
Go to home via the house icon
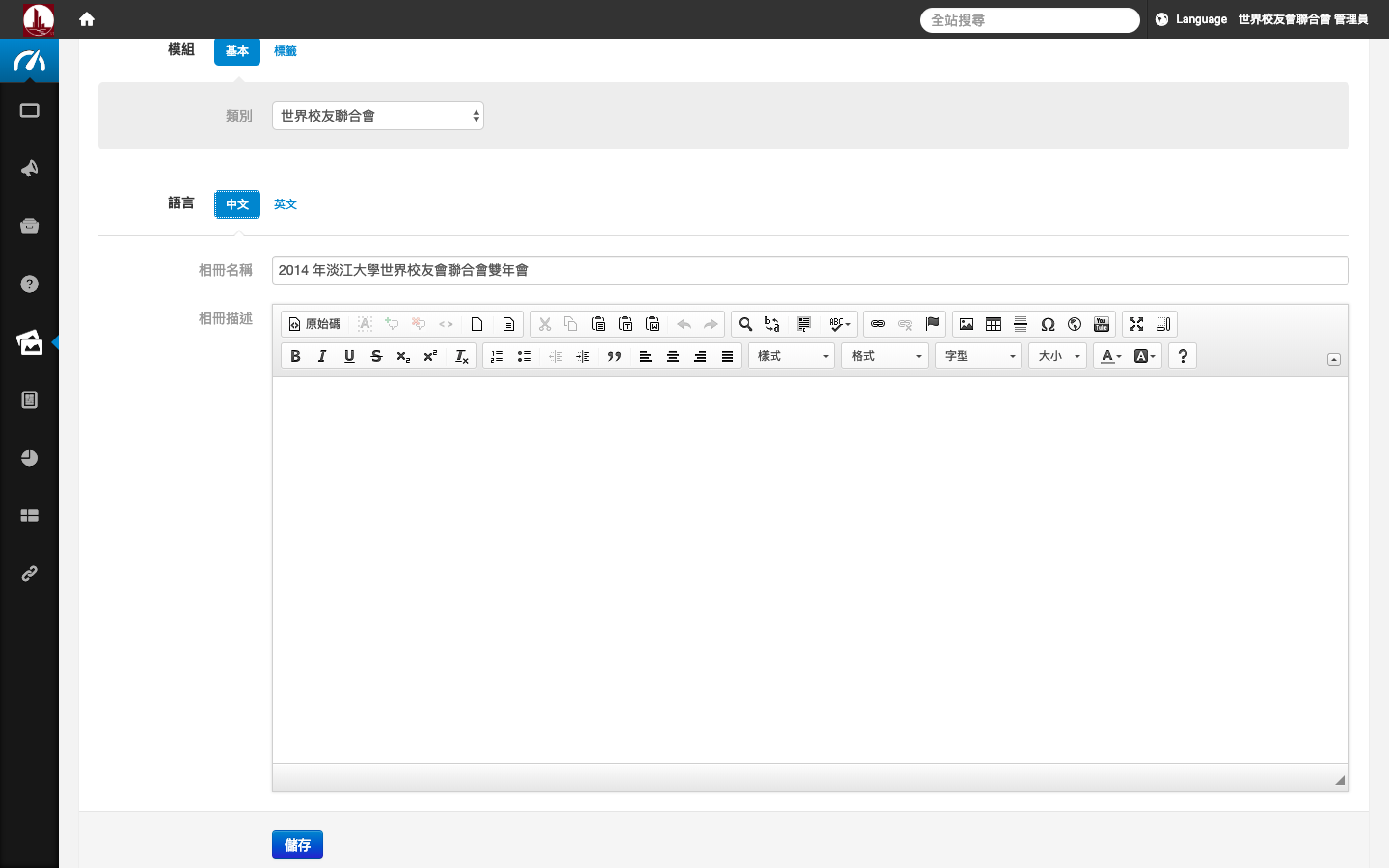click(87, 19)
